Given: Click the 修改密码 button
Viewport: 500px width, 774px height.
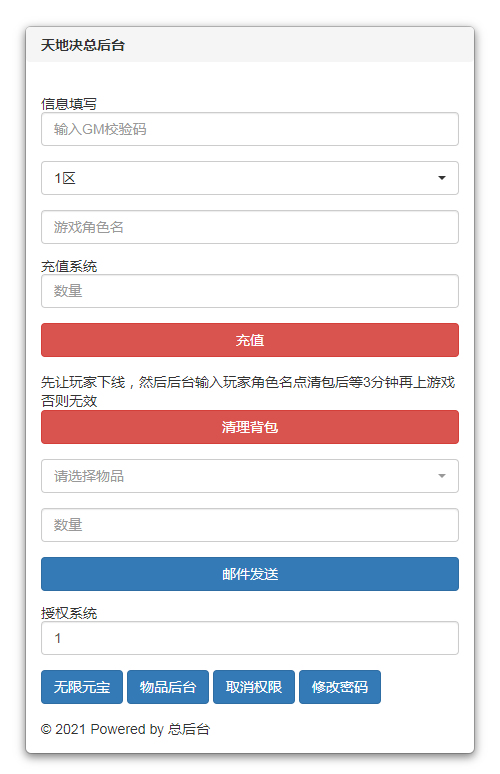Looking at the screenshot, I should click(340, 687).
